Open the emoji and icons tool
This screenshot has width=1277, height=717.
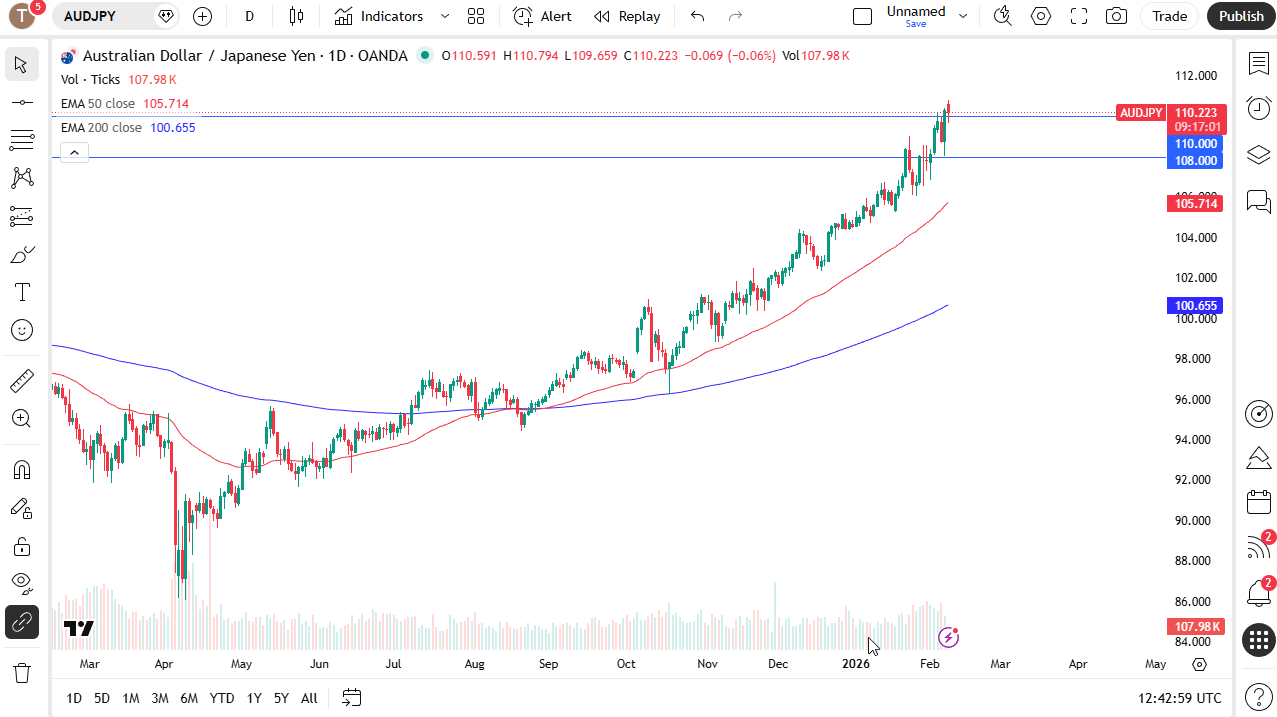coord(21,330)
